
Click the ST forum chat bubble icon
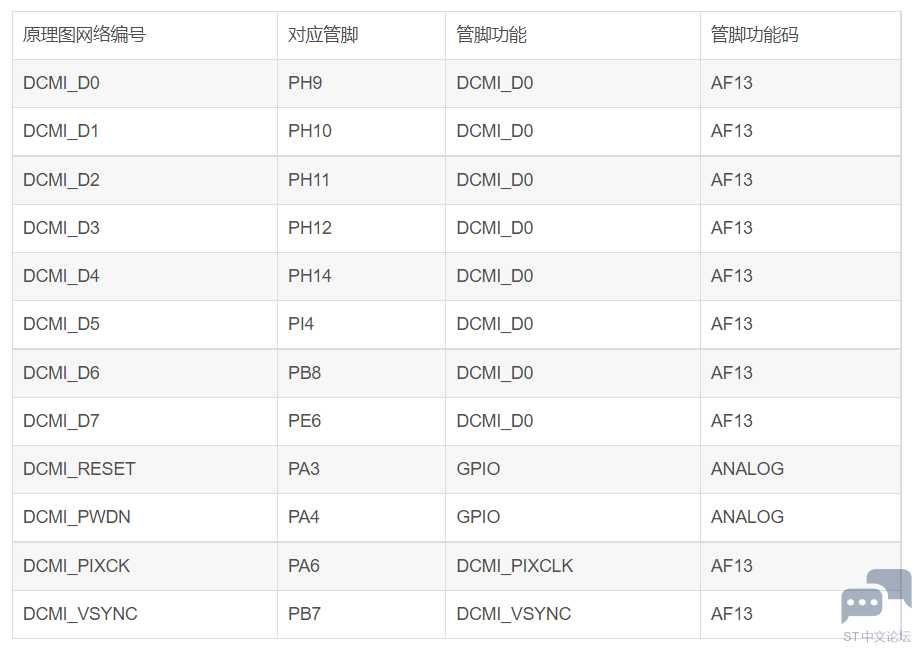pos(876,596)
